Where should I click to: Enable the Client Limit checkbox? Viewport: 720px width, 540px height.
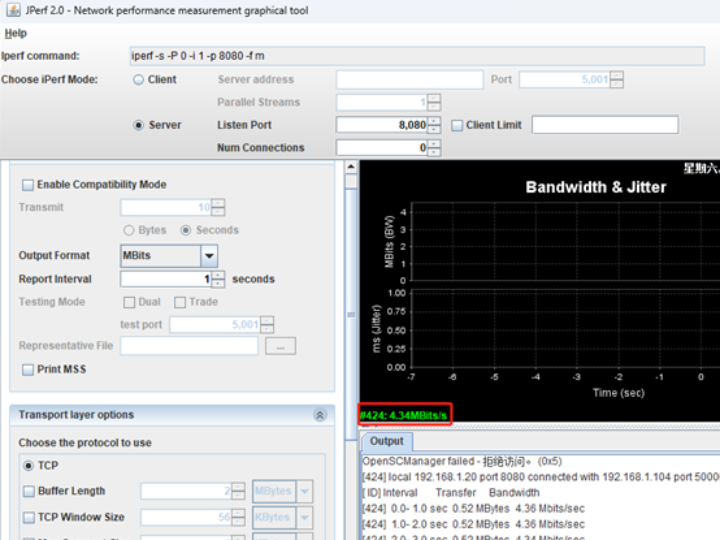pyautogui.click(x=457, y=125)
